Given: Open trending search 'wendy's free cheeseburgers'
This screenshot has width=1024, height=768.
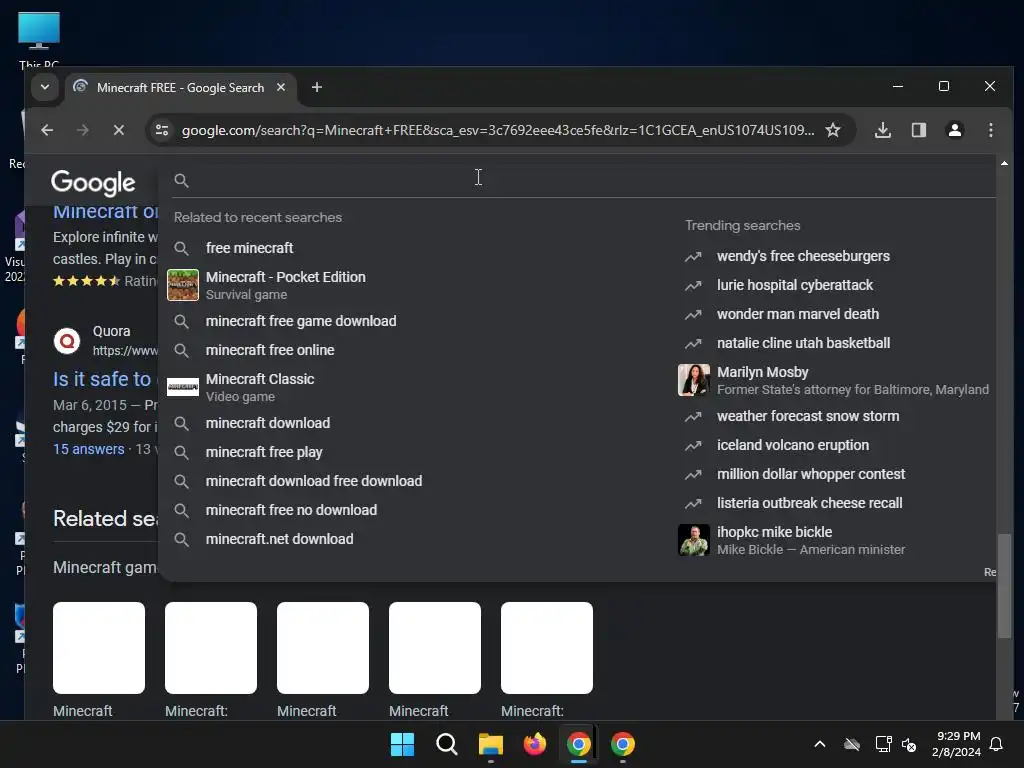Looking at the screenshot, I should tap(803, 256).
